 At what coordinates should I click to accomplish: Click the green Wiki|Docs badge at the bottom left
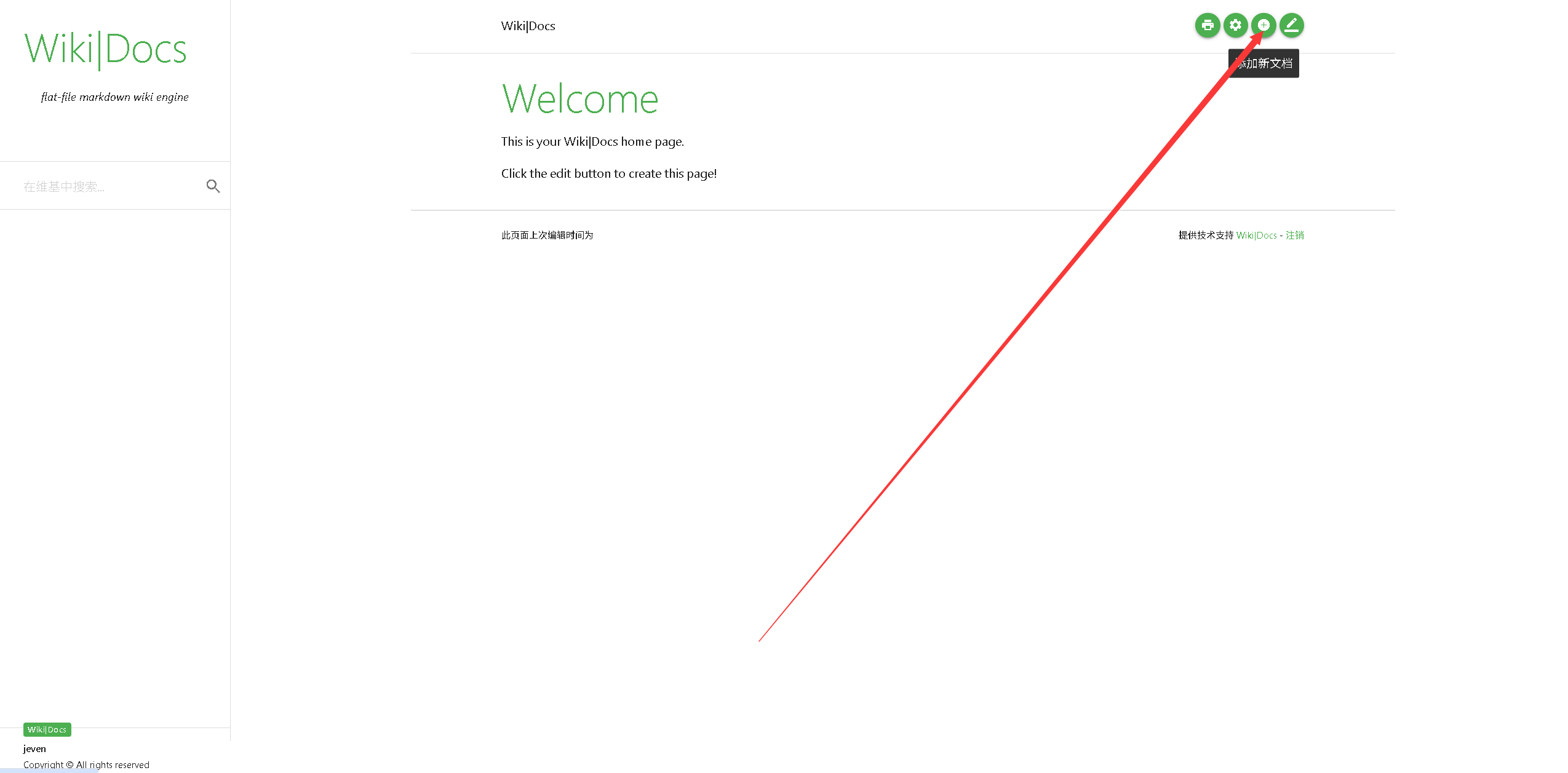[x=47, y=729]
